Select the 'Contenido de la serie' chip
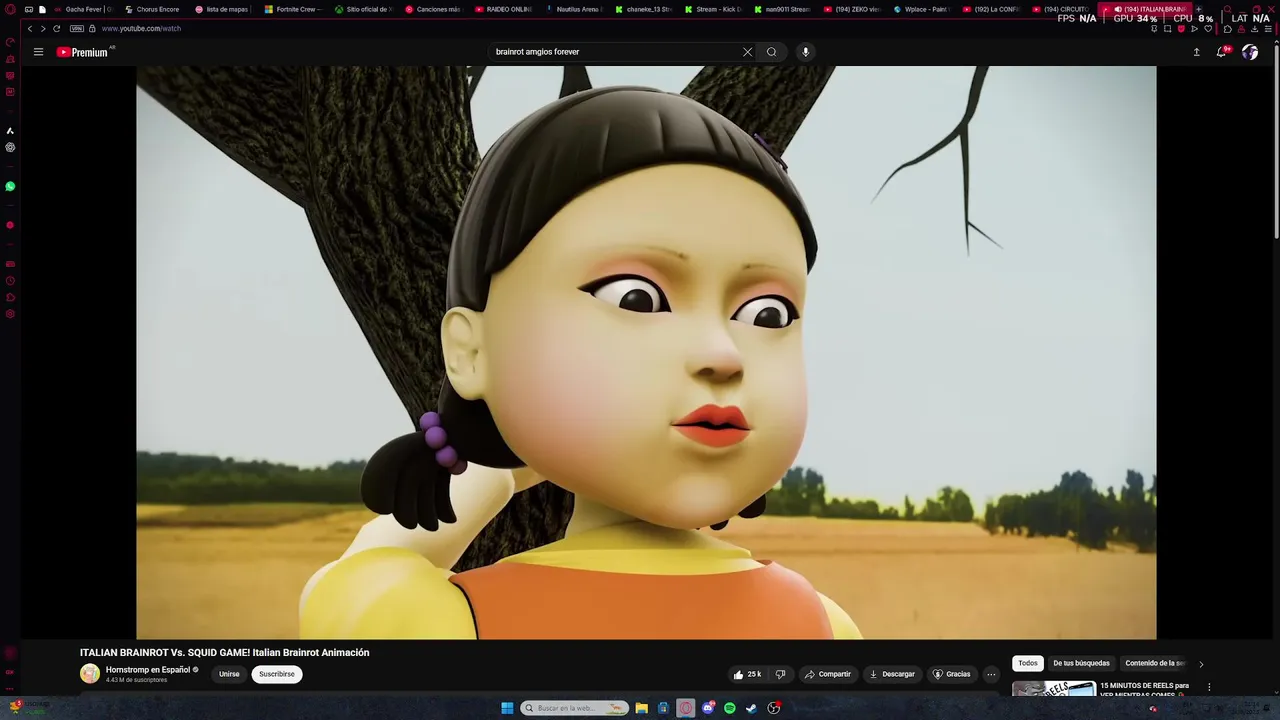Viewport: 1280px width, 720px height. tap(1155, 663)
